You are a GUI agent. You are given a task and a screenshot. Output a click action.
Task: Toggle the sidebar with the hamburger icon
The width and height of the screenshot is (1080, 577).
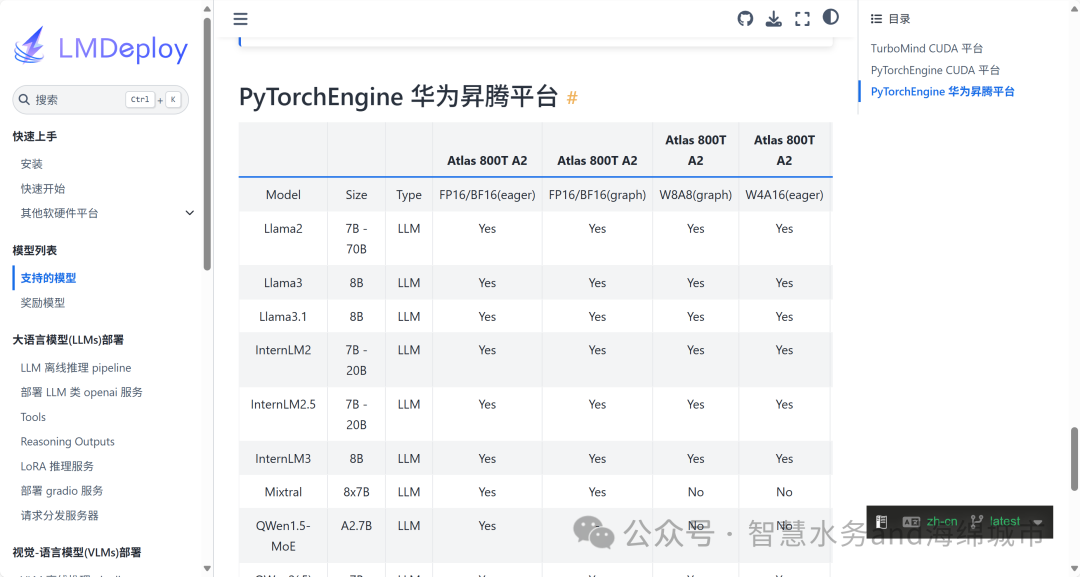pos(240,19)
